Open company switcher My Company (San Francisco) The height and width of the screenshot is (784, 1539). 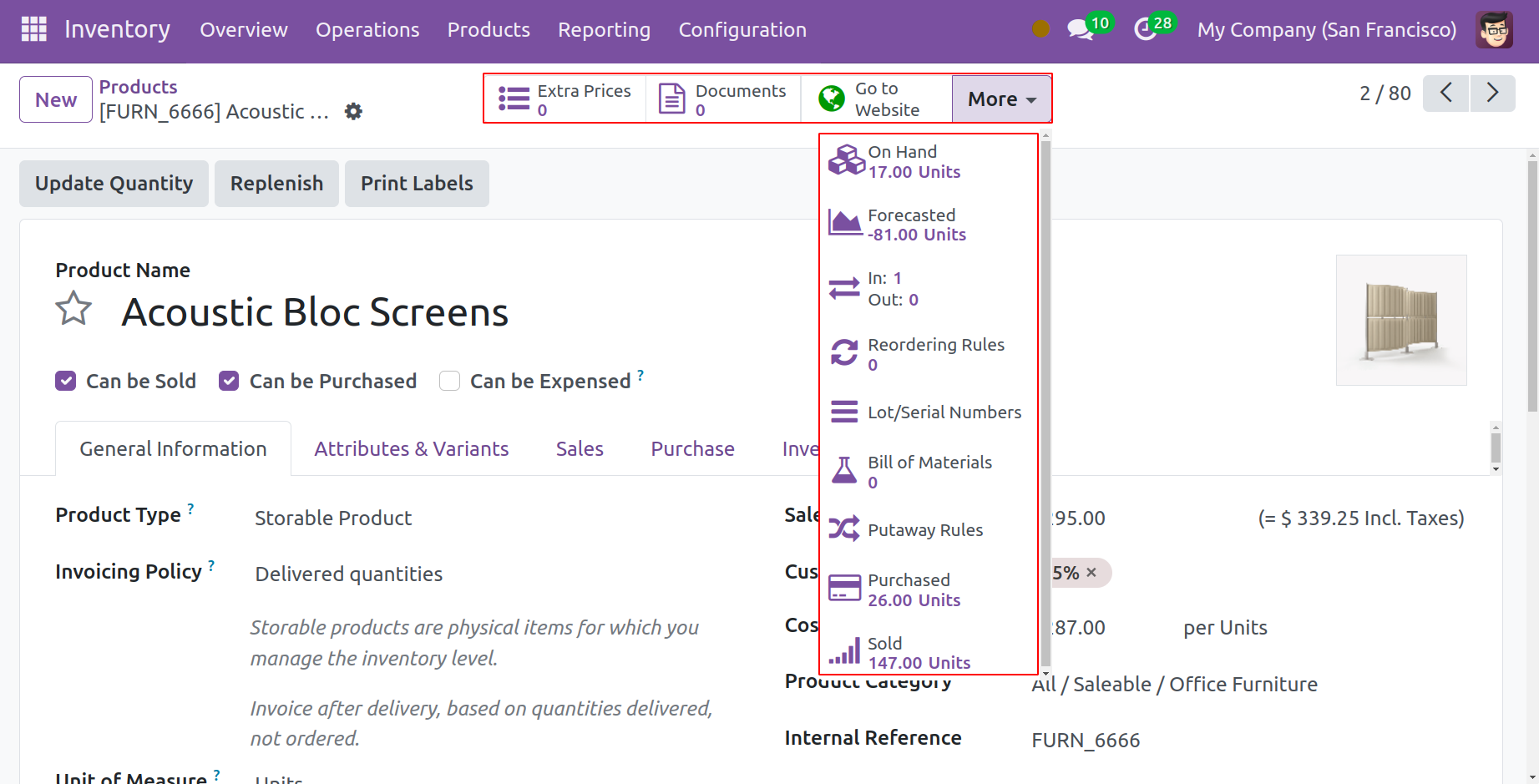[1326, 30]
